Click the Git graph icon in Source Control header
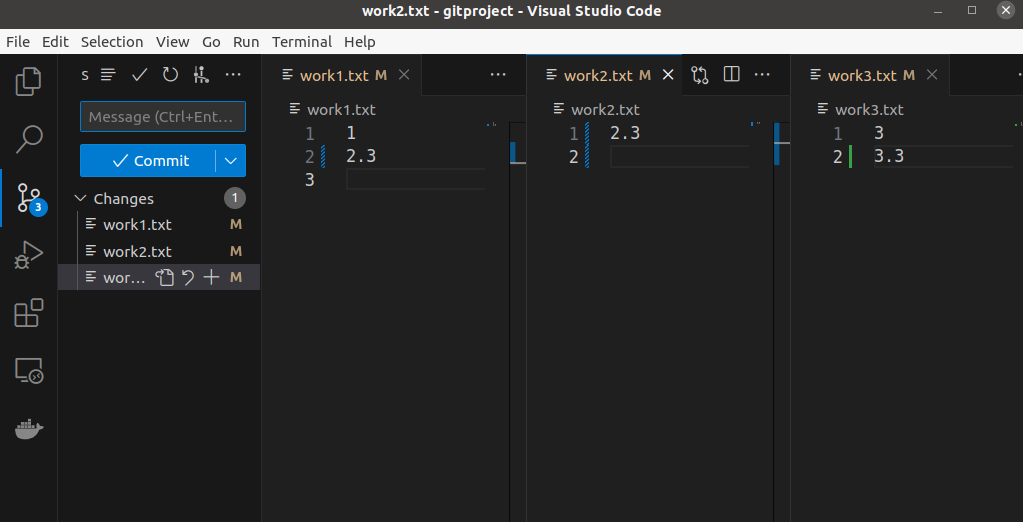Image resolution: width=1023 pixels, height=522 pixels. (201, 75)
